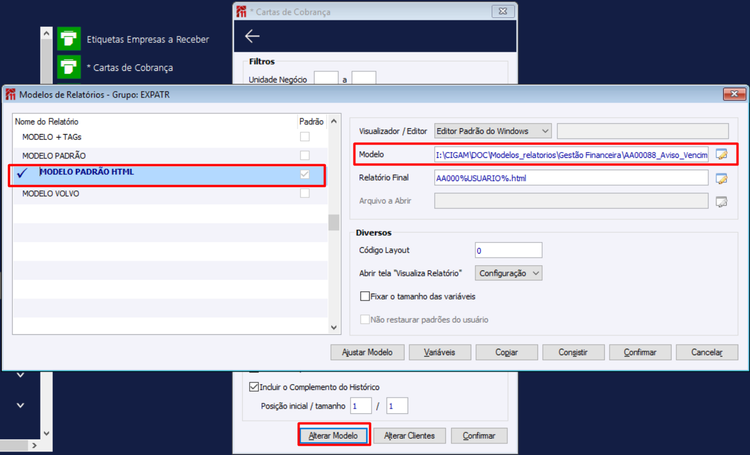Click Copiar button
The height and width of the screenshot is (455, 750).
pyautogui.click(x=507, y=352)
